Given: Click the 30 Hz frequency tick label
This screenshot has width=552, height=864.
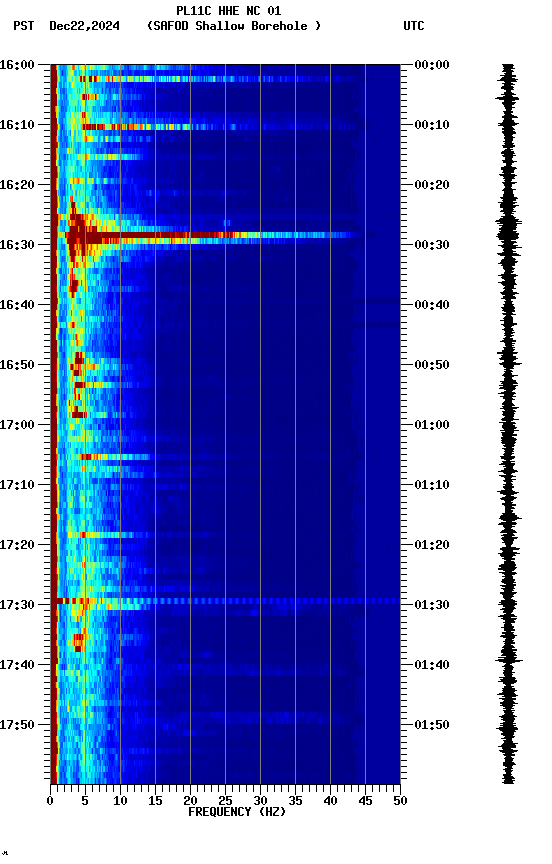Looking at the screenshot, I should (x=260, y=802).
